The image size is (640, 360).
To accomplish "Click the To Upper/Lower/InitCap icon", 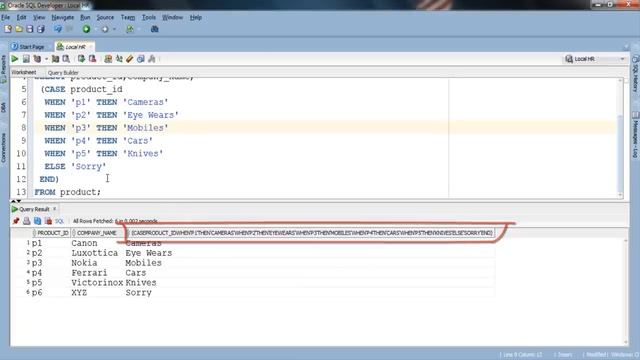I will click(119, 59).
